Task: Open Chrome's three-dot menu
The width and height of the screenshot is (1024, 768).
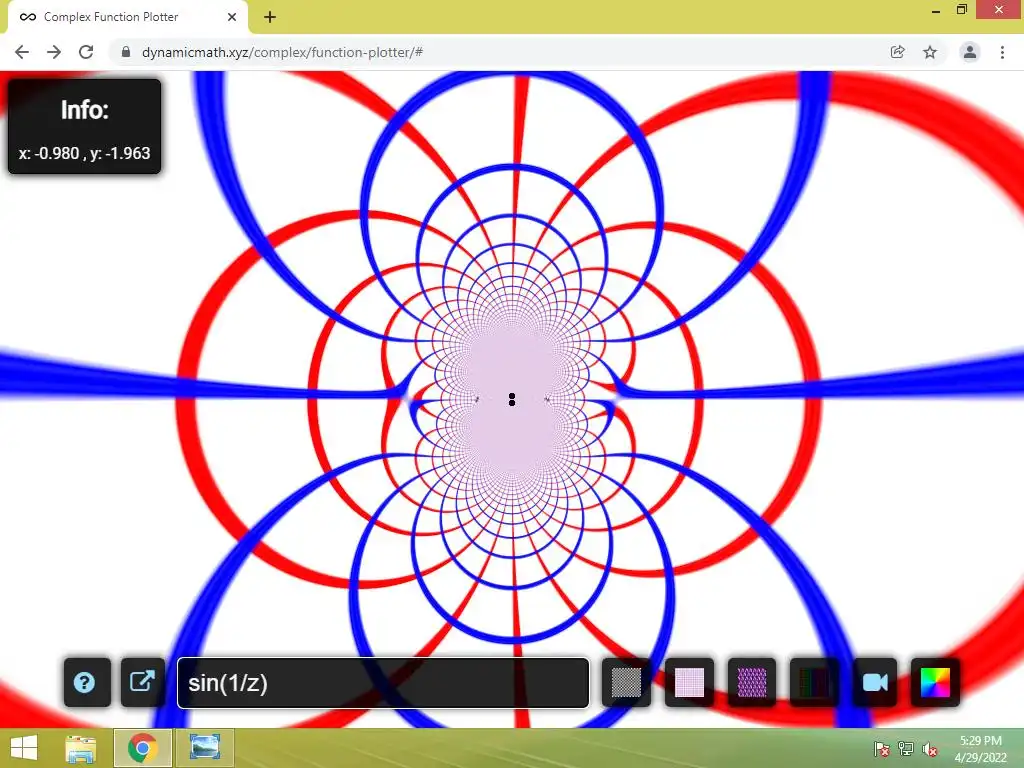Action: [1002, 52]
